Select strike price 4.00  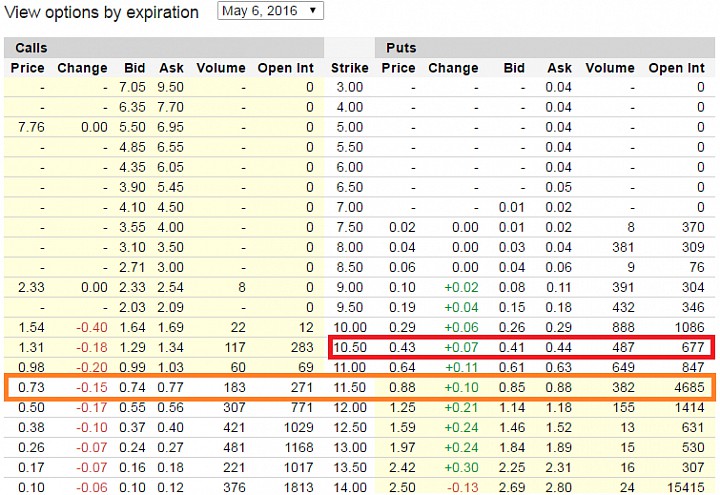pyautogui.click(x=349, y=107)
